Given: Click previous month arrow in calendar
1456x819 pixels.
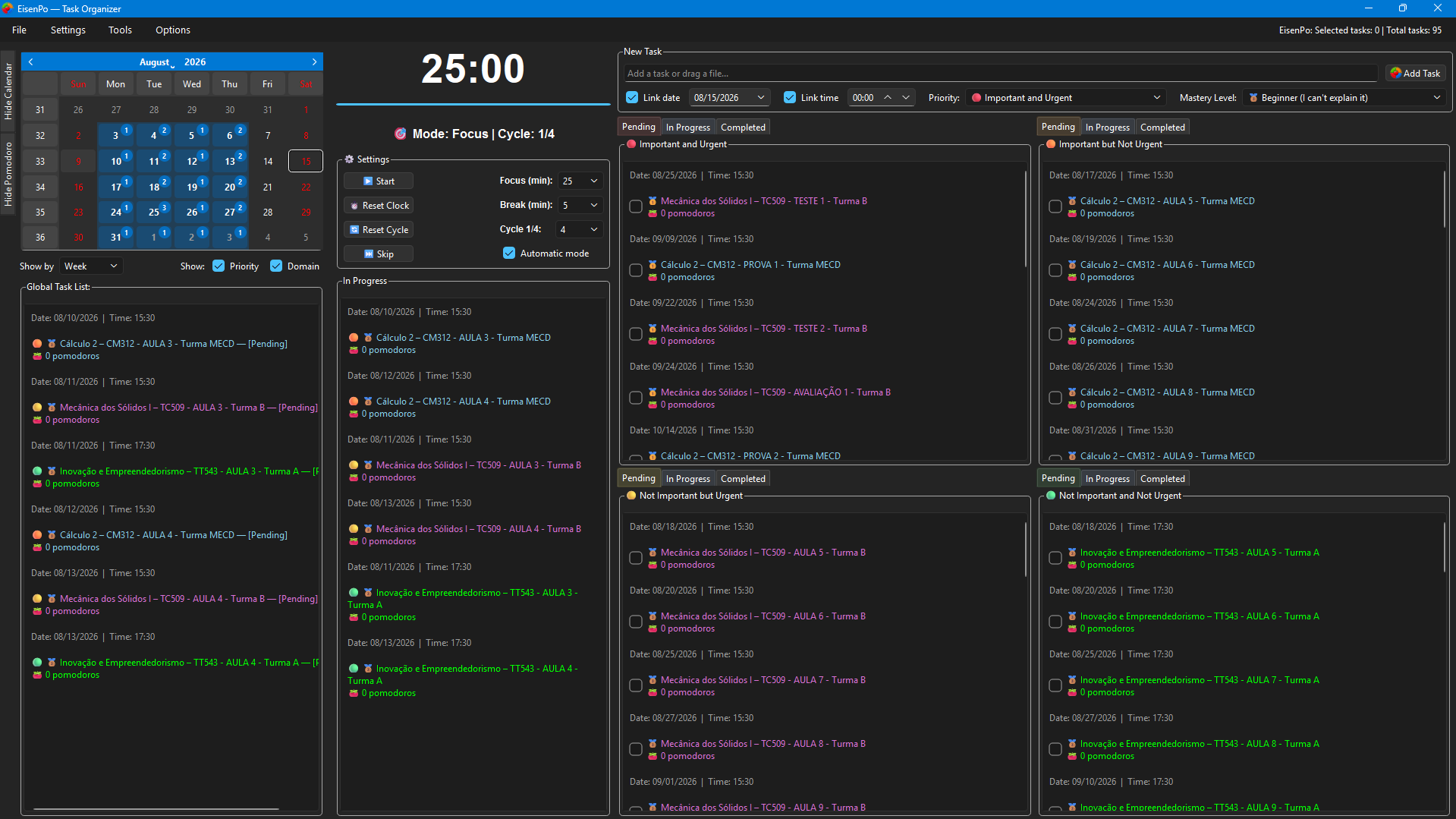Looking at the screenshot, I should [31, 62].
